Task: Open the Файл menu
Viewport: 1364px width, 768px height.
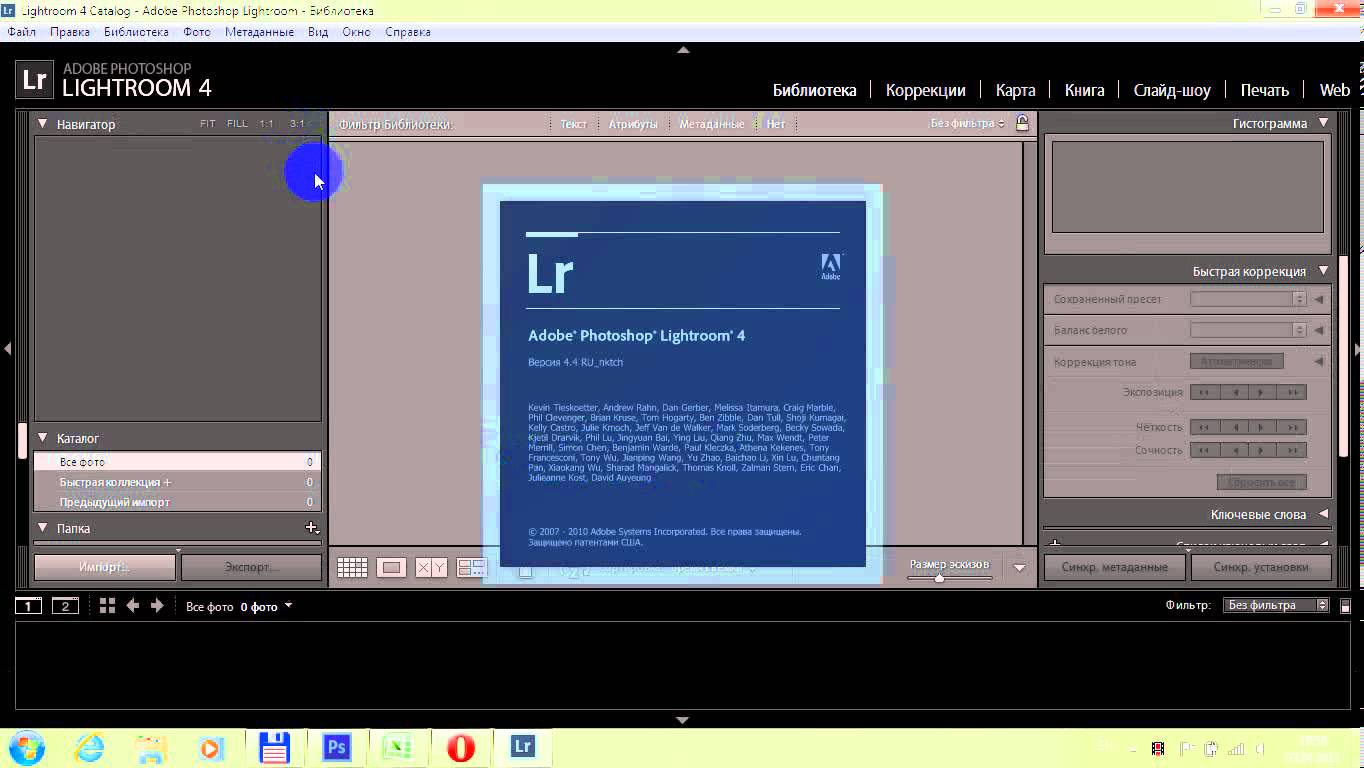Action: coord(21,32)
